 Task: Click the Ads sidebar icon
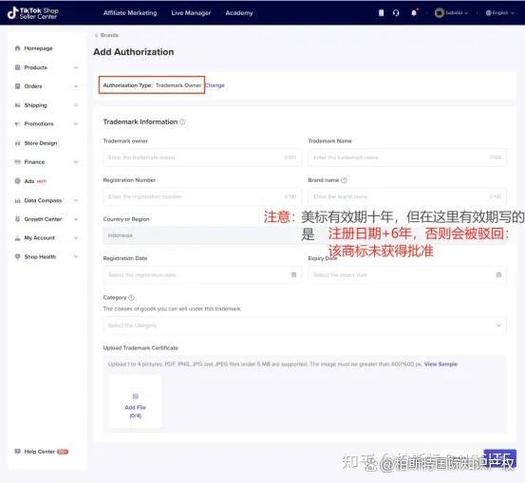[x=17, y=181]
